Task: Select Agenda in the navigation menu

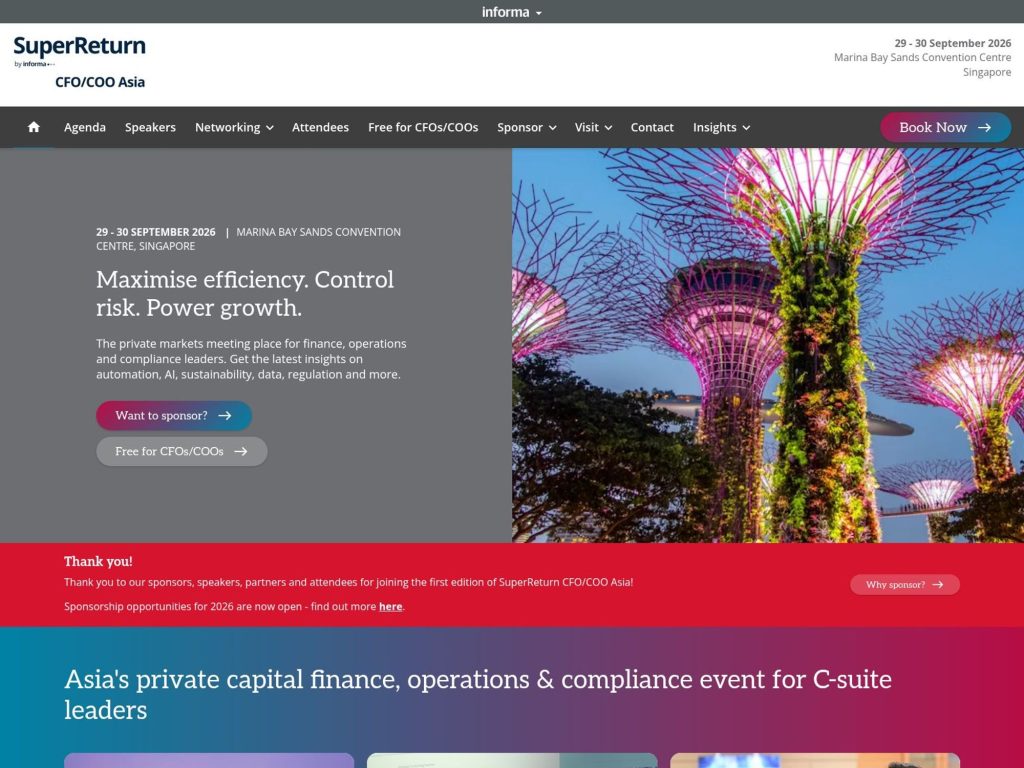Action: point(84,127)
